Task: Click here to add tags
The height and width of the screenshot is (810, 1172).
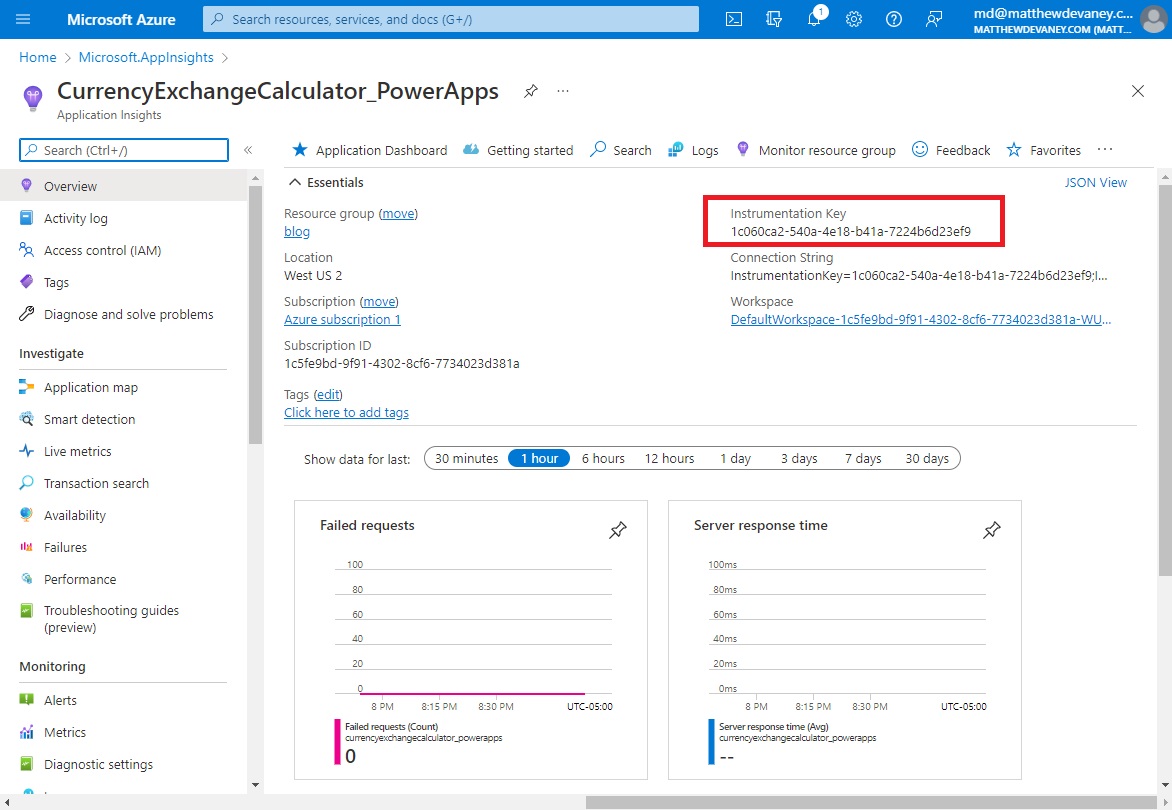Action: tap(347, 412)
